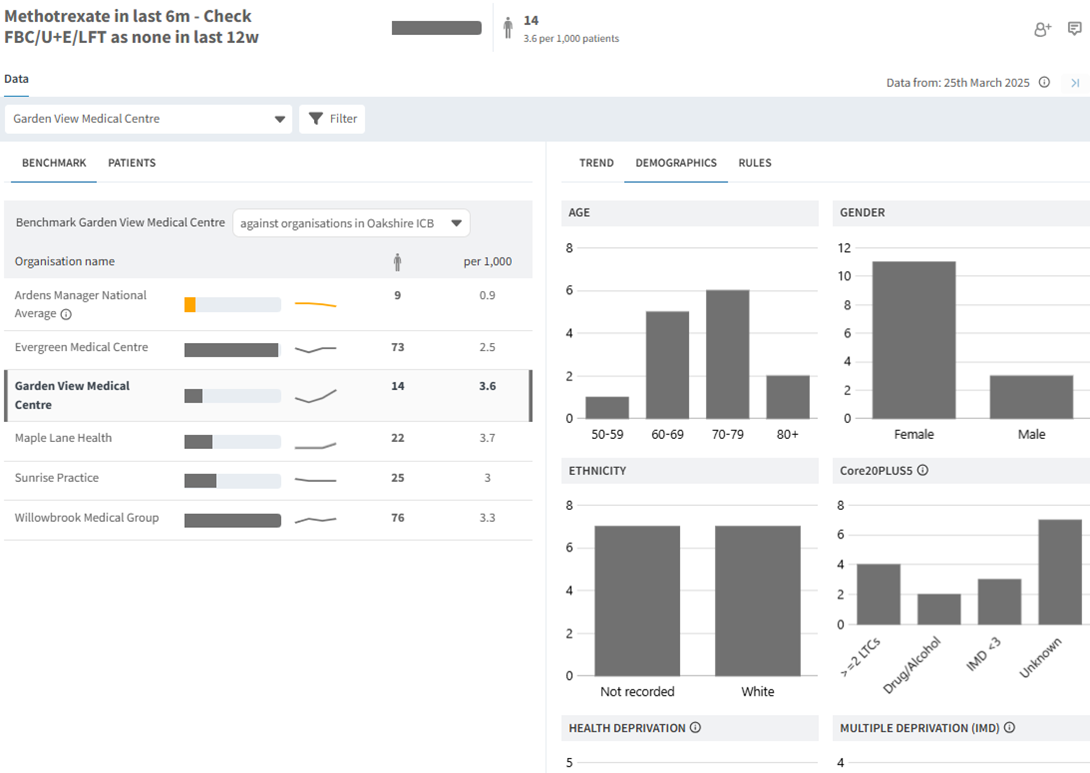1090x773 pixels.
Task: Click the Garden View trend sparkline
Action: (316, 396)
